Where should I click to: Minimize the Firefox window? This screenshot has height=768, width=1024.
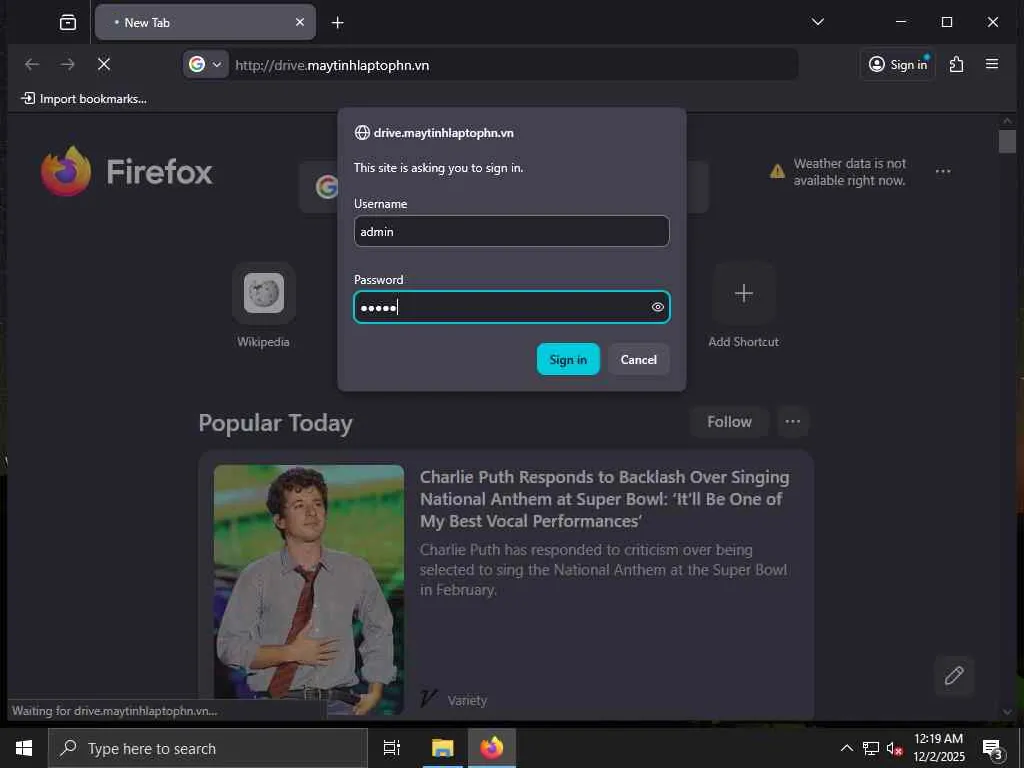point(901,22)
